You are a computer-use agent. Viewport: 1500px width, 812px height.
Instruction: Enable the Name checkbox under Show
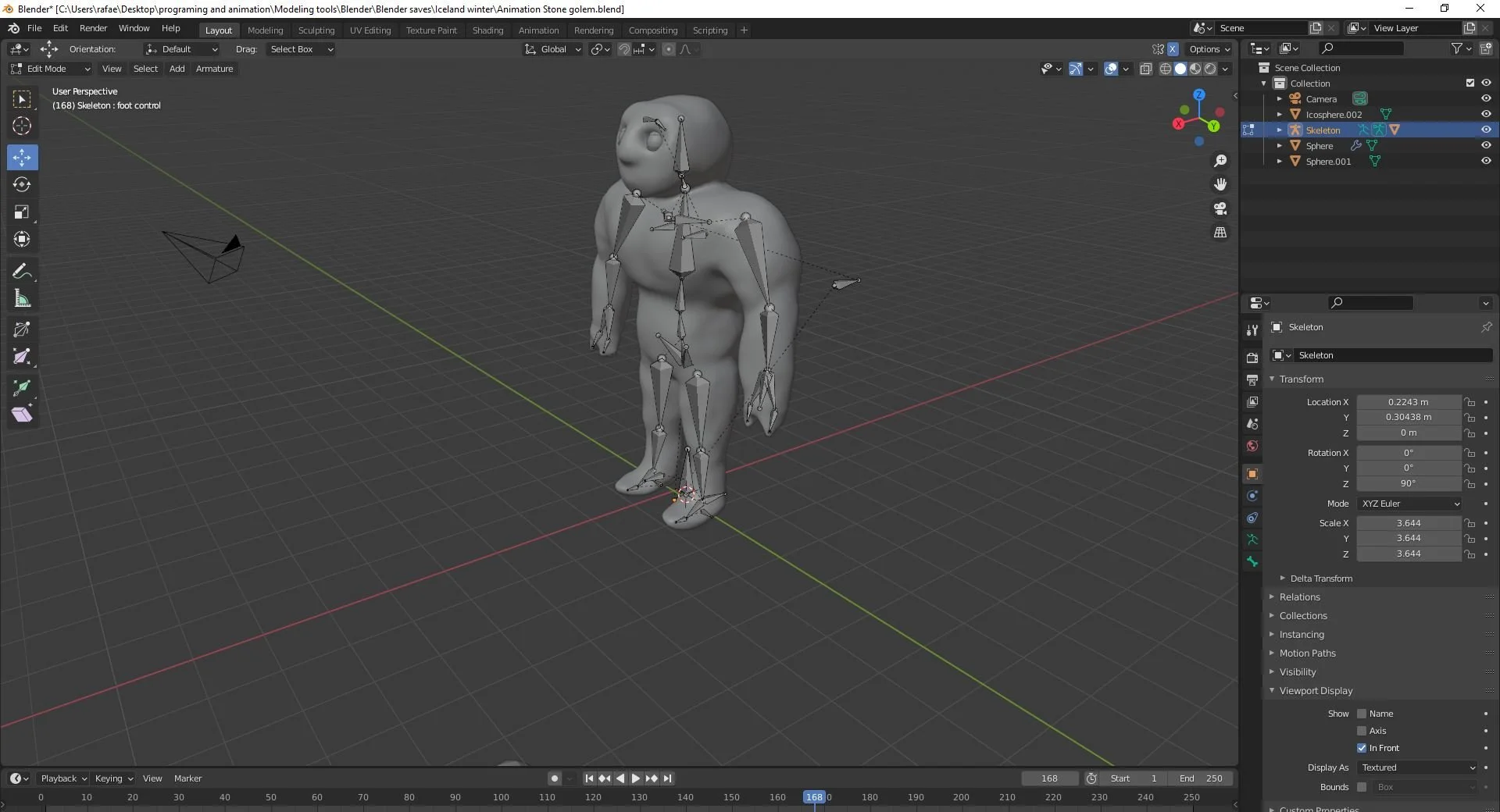[x=1362, y=713]
